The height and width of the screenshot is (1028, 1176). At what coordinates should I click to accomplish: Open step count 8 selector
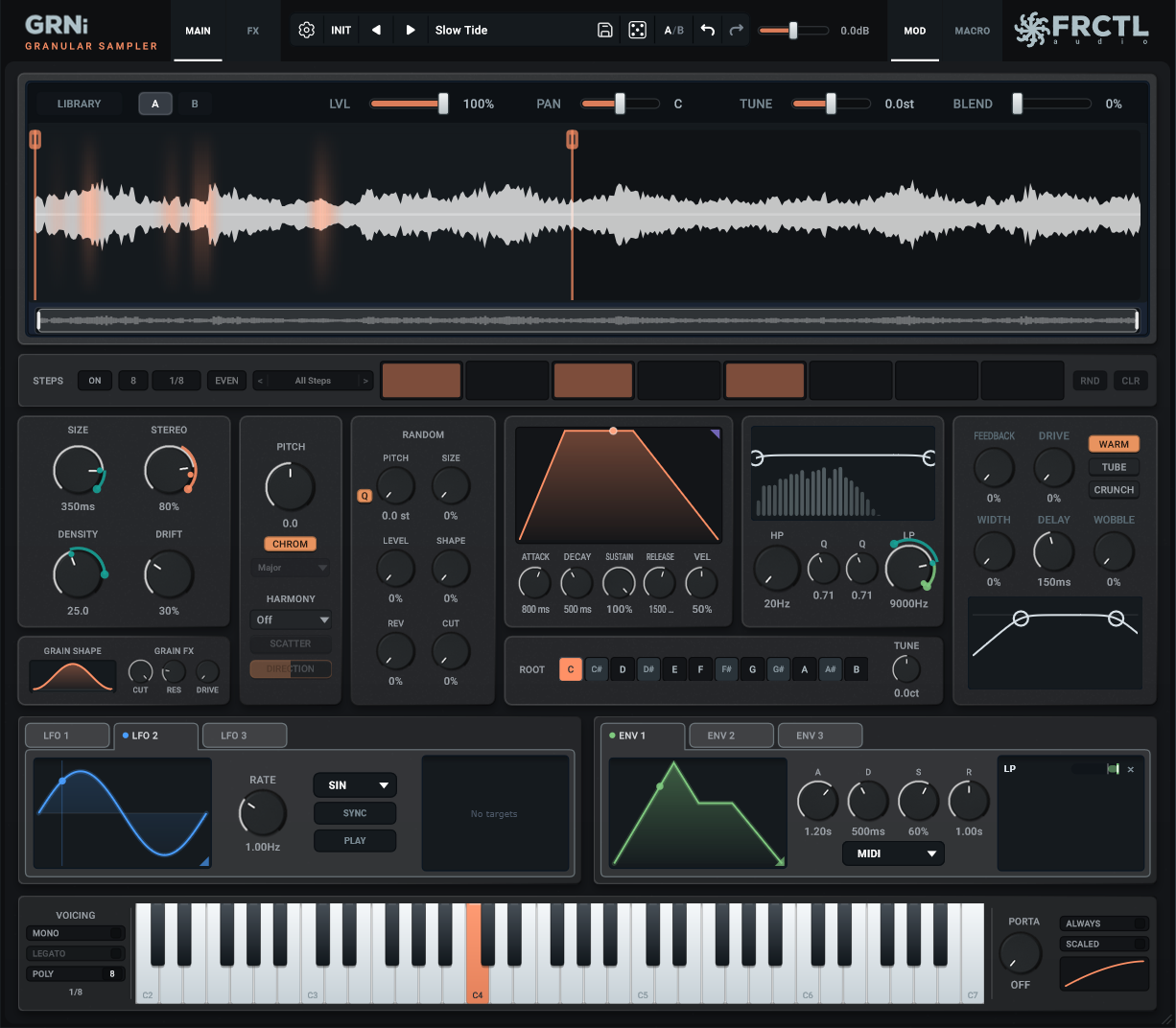(133, 381)
